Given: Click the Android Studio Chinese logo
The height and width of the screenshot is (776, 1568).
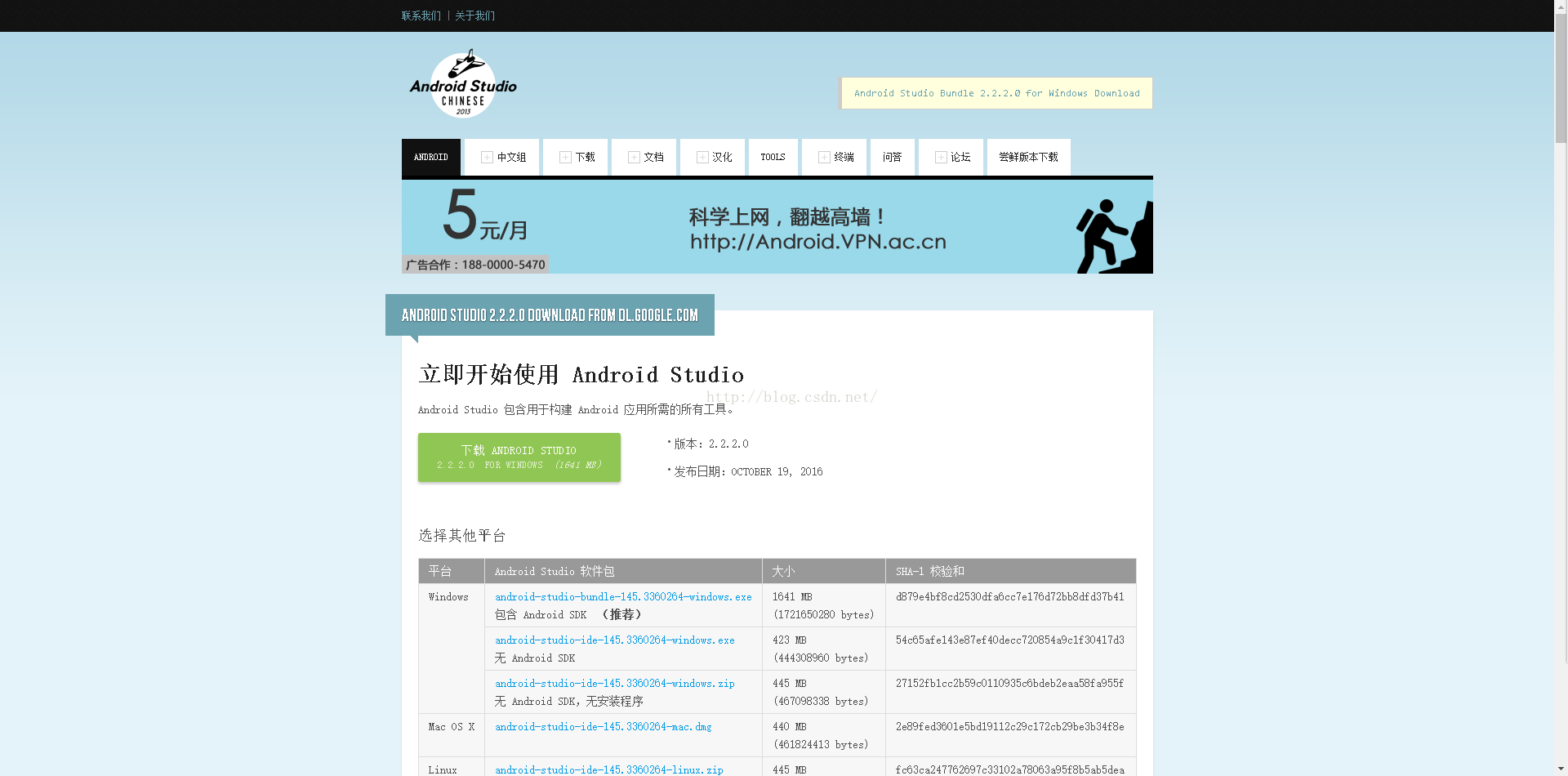Looking at the screenshot, I should (463, 83).
